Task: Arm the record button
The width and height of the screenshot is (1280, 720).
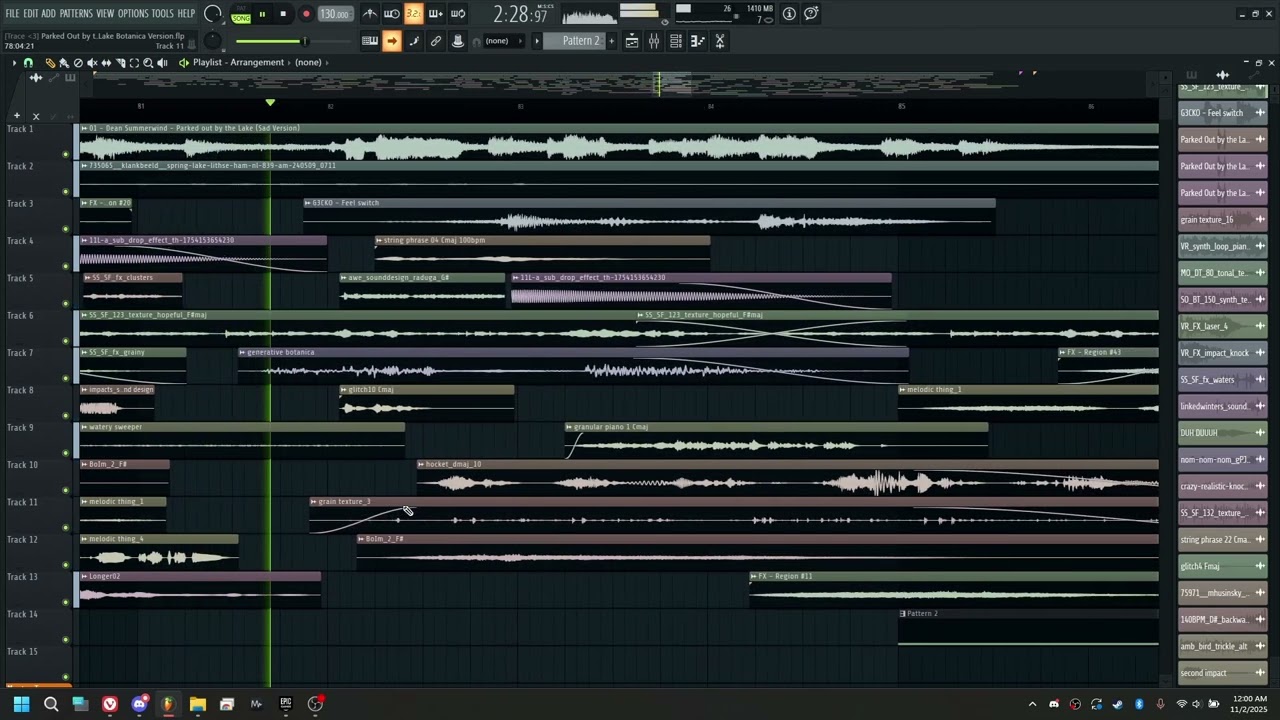Action: click(x=306, y=14)
